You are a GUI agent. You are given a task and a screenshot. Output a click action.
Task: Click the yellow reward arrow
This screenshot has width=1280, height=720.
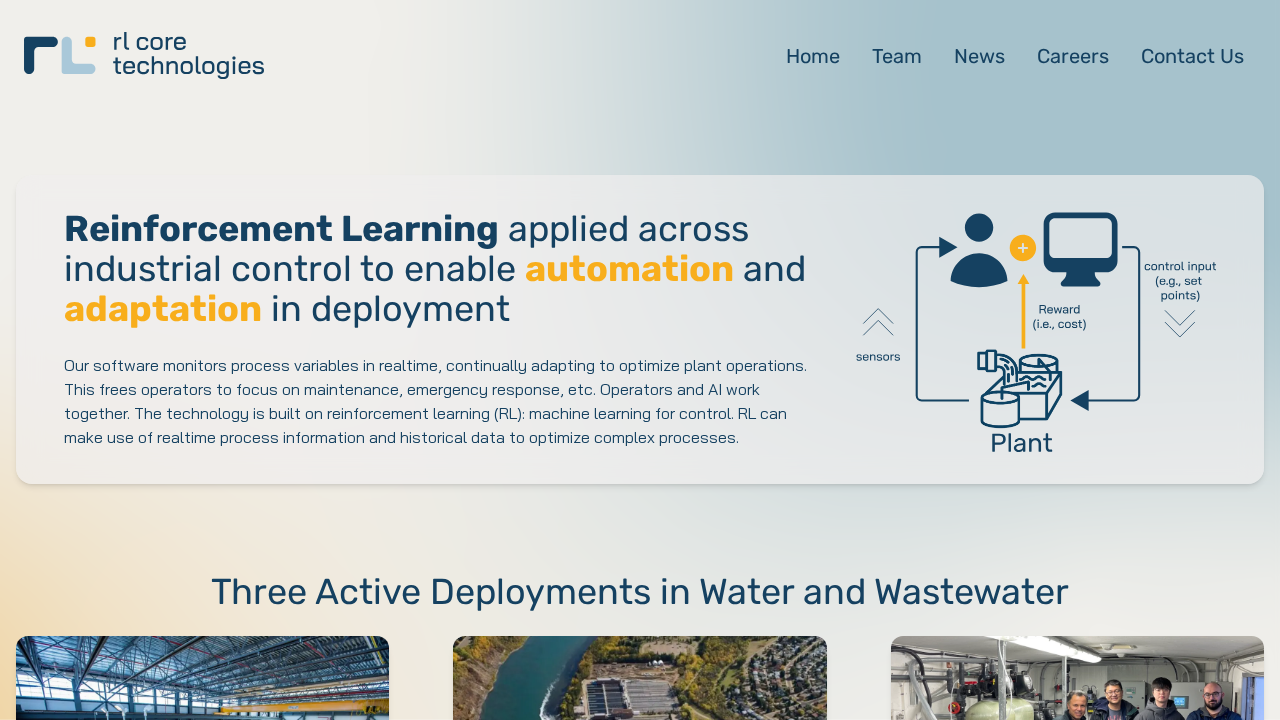(1023, 310)
